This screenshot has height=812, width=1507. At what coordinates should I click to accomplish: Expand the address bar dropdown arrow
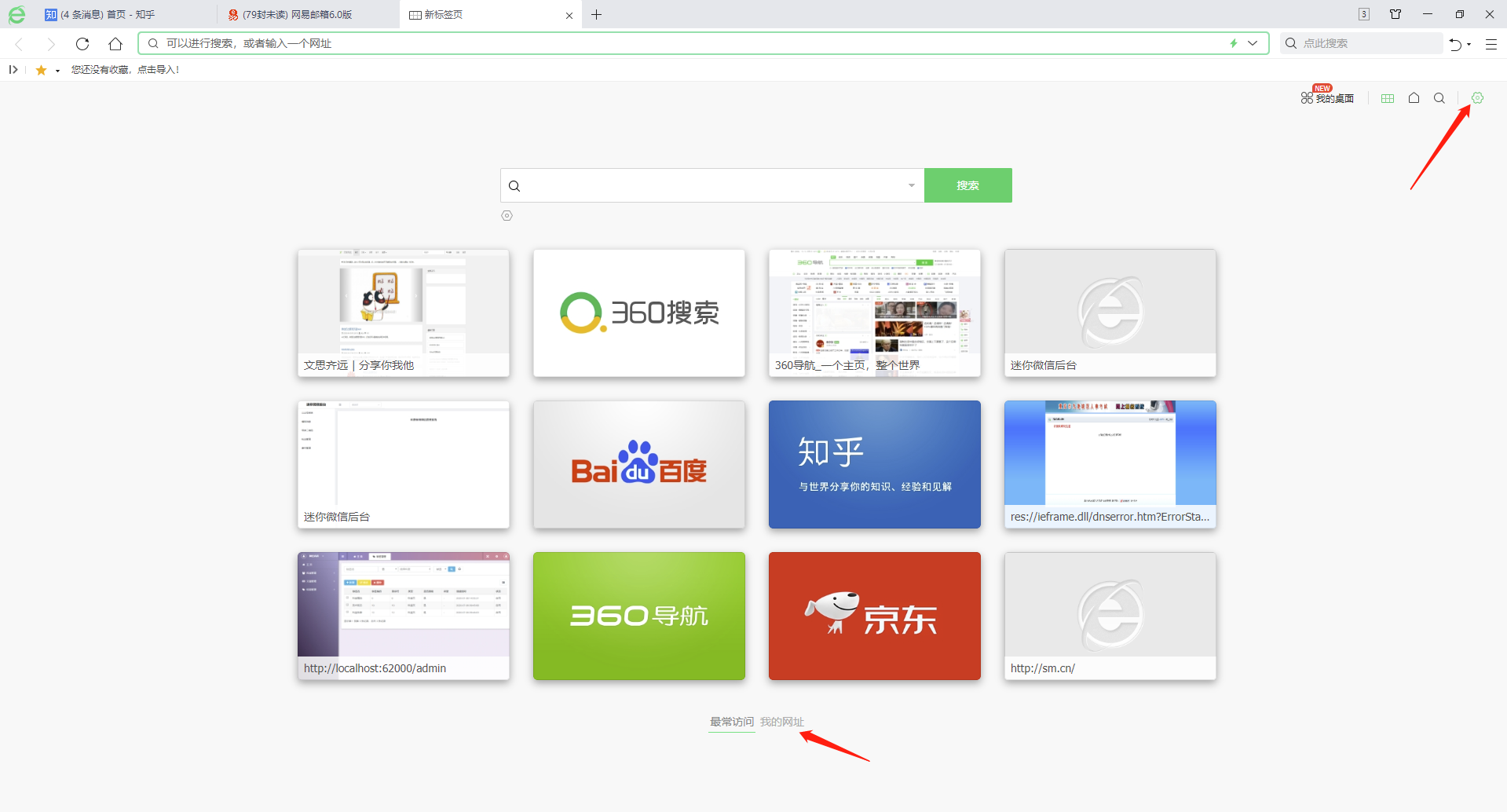(1253, 43)
